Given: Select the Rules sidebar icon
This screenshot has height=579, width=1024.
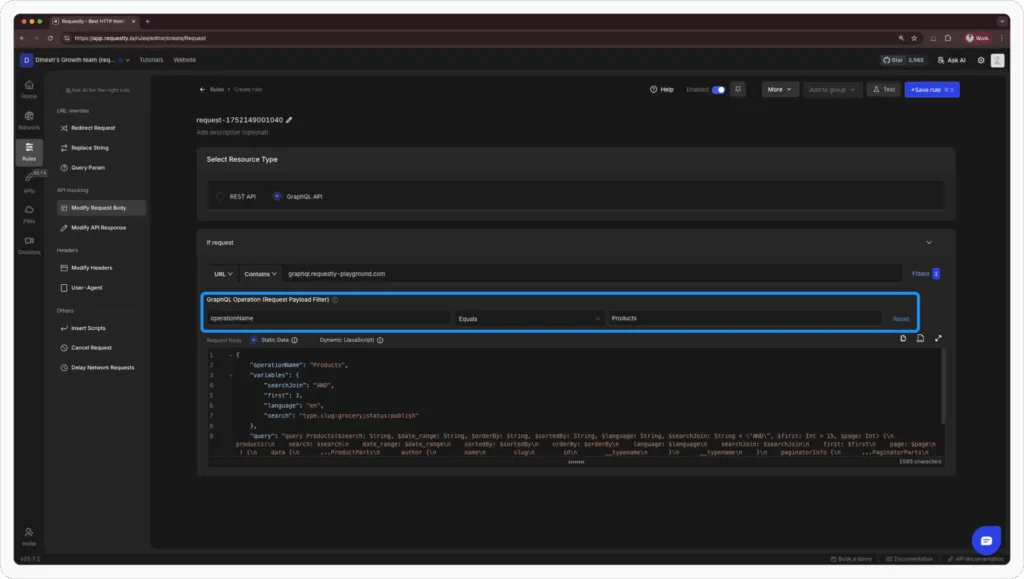Looking at the screenshot, I should pos(29,151).
